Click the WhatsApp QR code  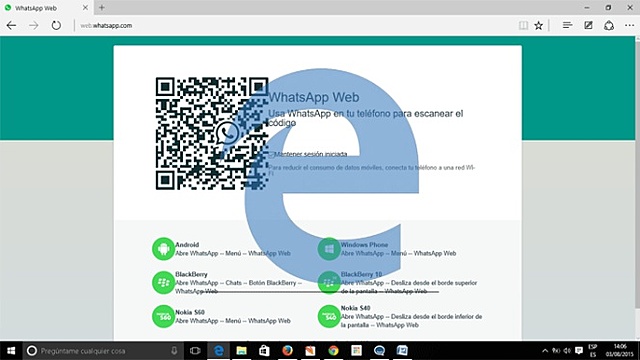[212, 133]
